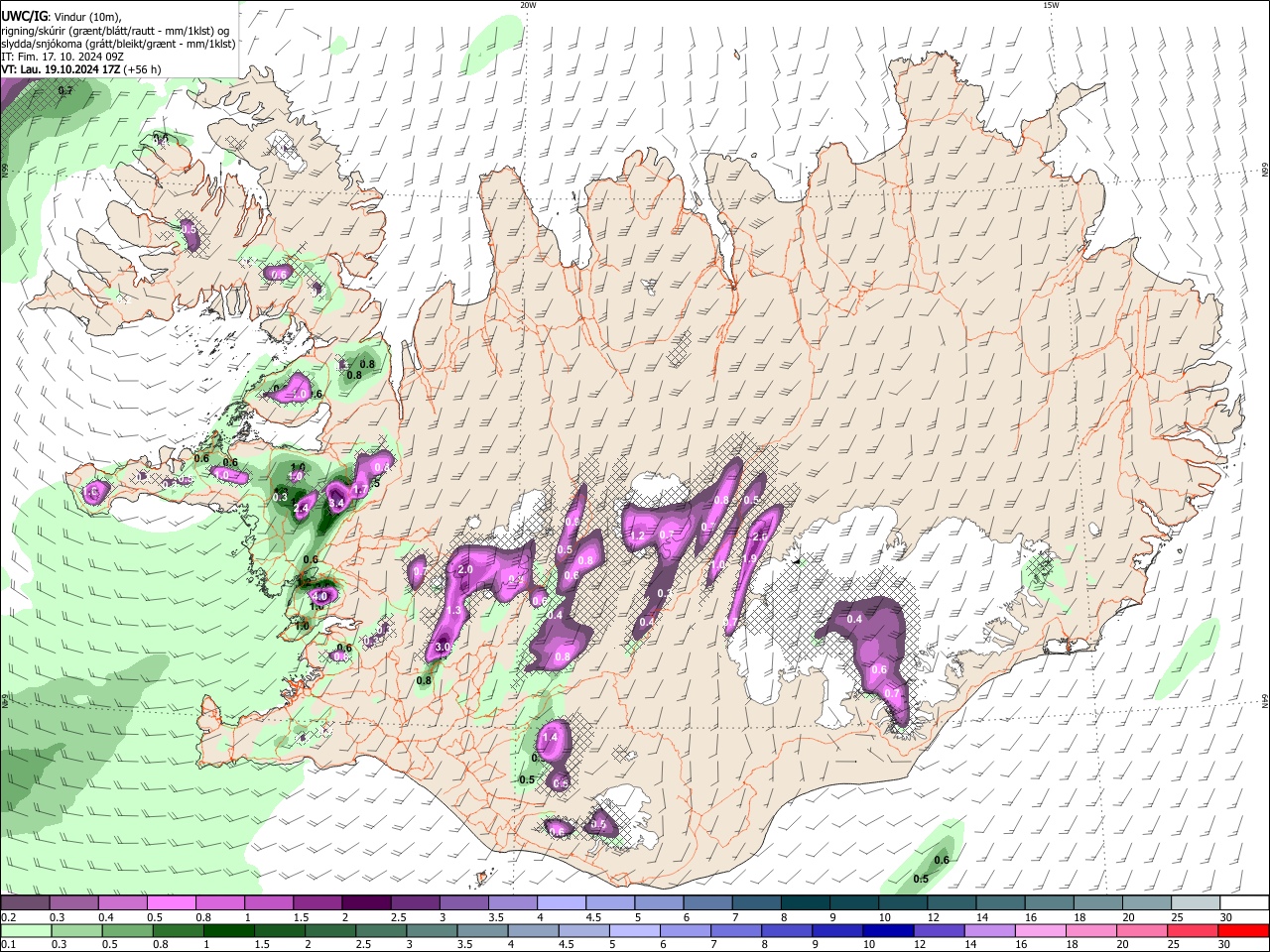Click the 'UWC/IG: Vindur (10m)' title line

point(62,17)
